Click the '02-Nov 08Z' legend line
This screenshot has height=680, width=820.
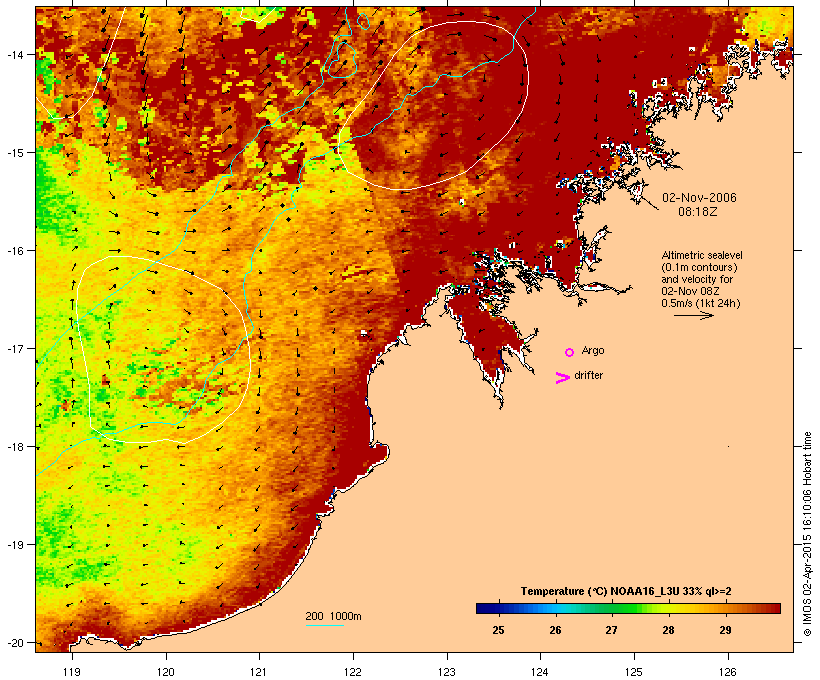[x=690, y=291]
